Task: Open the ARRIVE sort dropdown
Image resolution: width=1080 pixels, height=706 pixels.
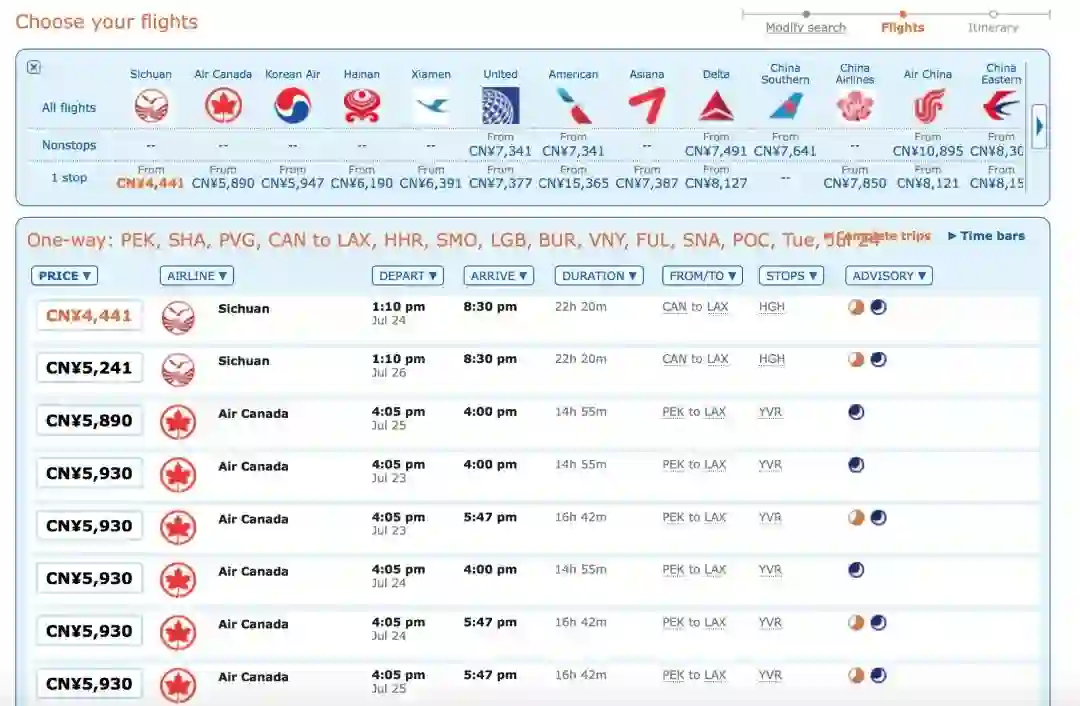Action: [x=499, y=276]
